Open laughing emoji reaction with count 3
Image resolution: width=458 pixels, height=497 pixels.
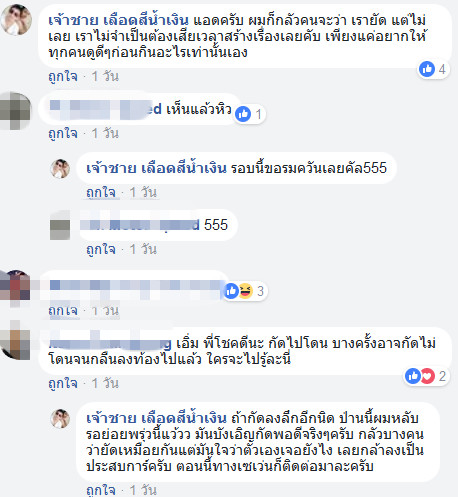click(245, 291)
